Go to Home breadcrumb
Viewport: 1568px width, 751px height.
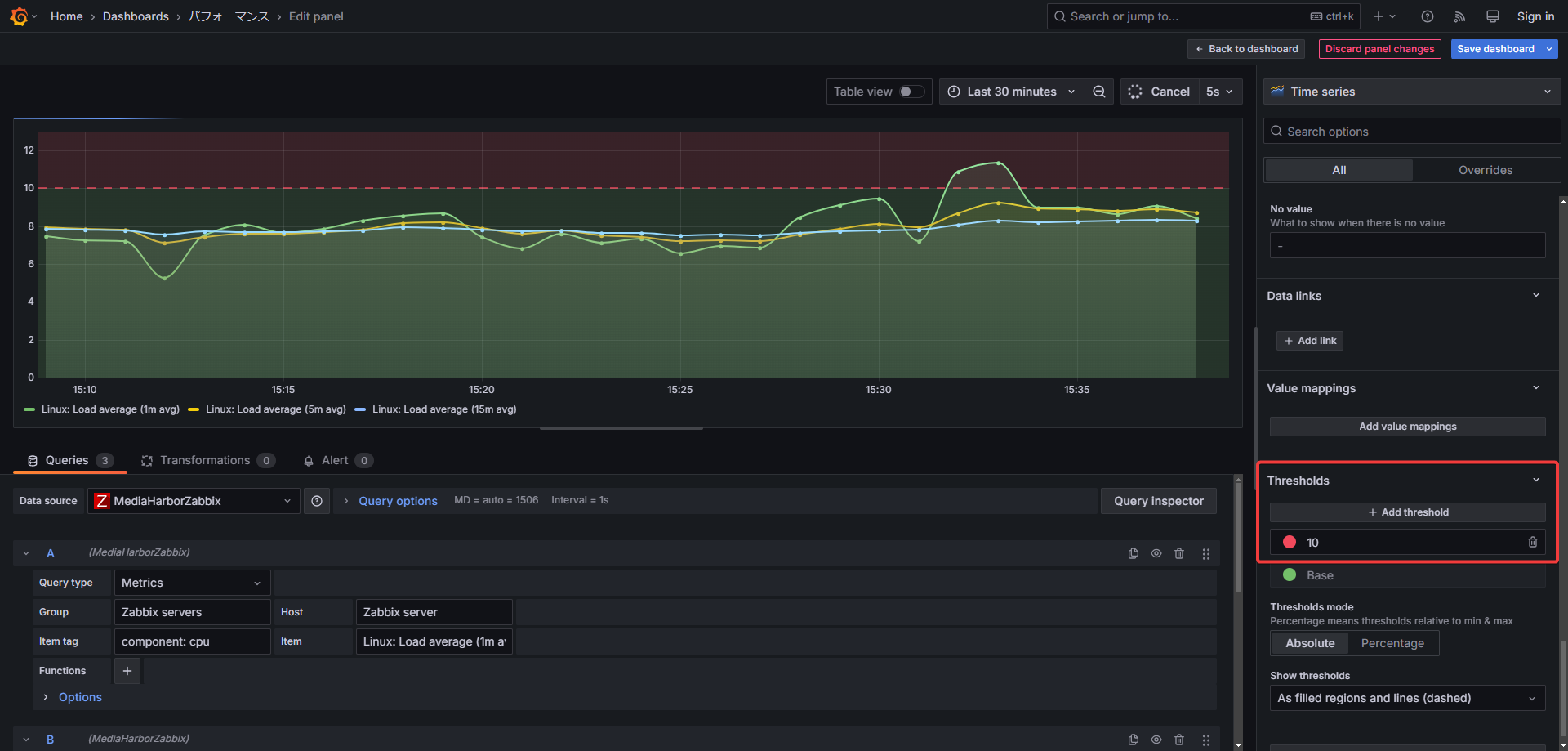(x=66, y=16)
